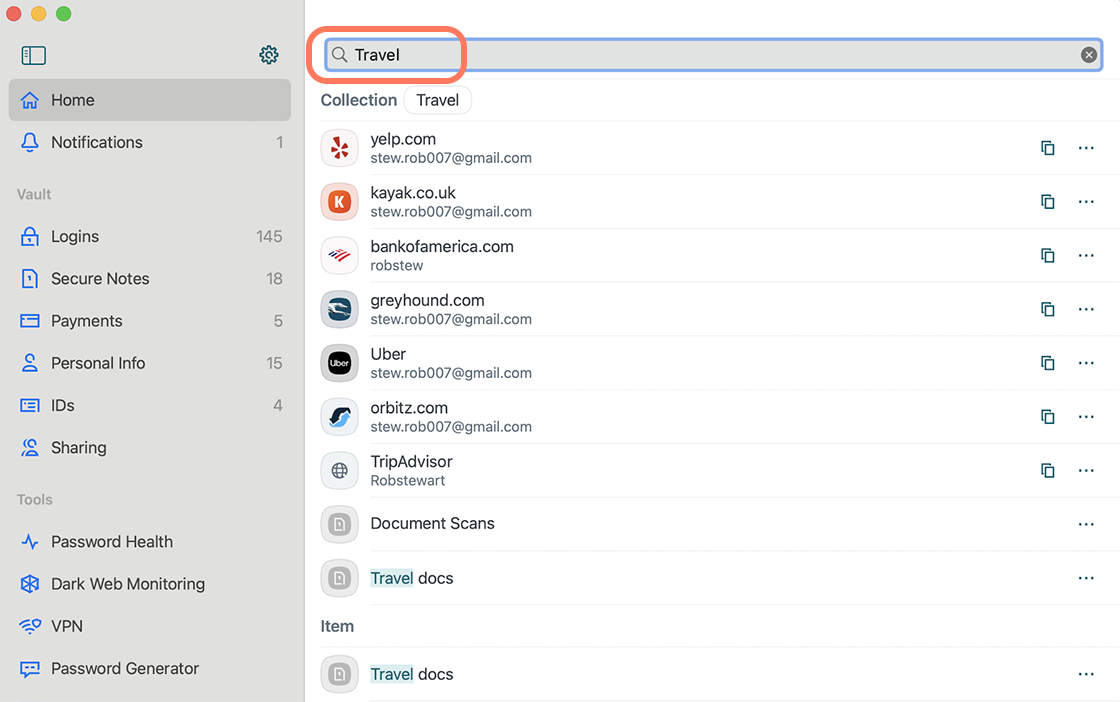Click into the Travel search field
1120x702 pixels.
[x=713, y=55]
